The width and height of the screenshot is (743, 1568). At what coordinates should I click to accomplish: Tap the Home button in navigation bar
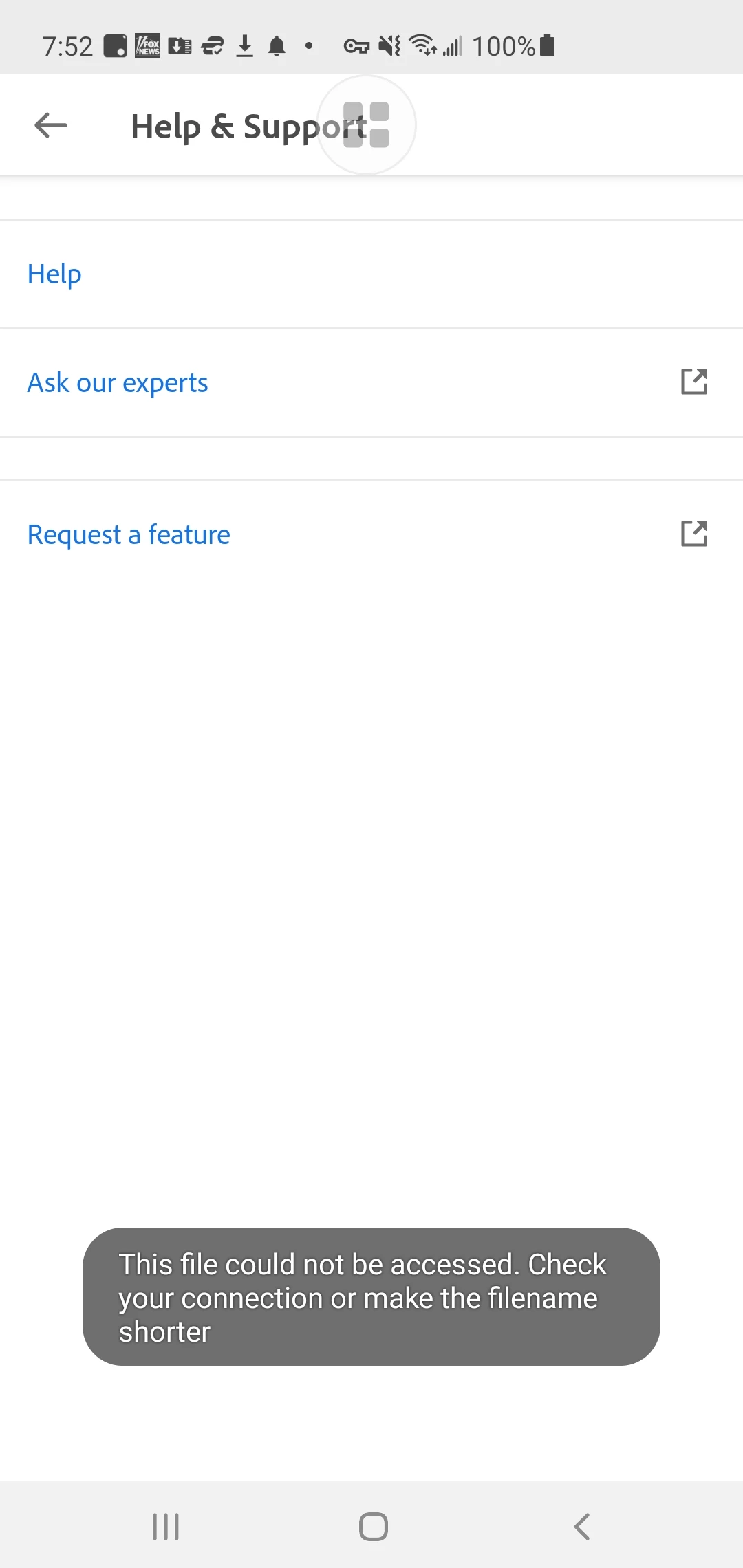click(373, 1527)
